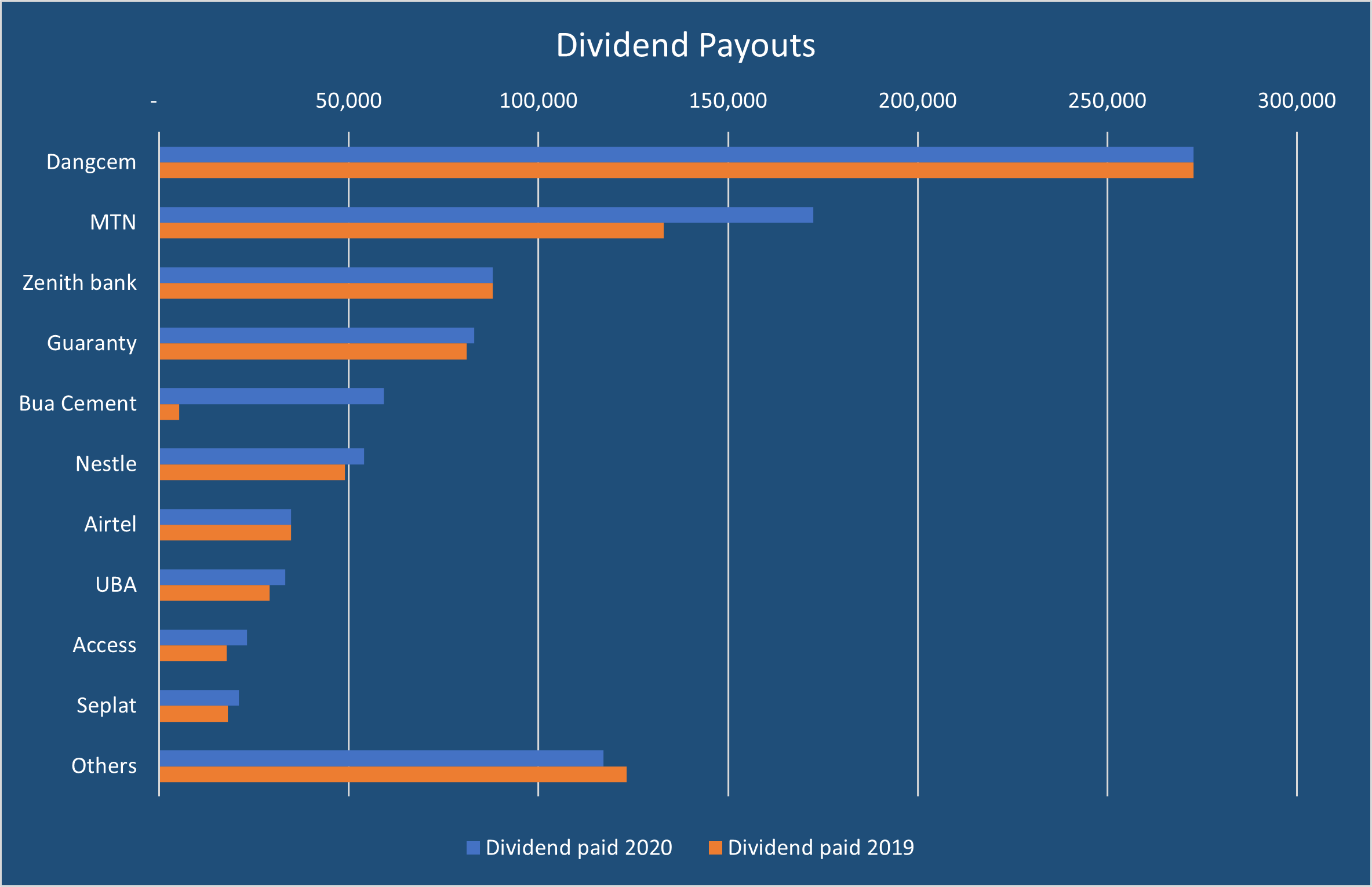
Task: Select the MTN orange 2019 bar
Action: [412, 231]
